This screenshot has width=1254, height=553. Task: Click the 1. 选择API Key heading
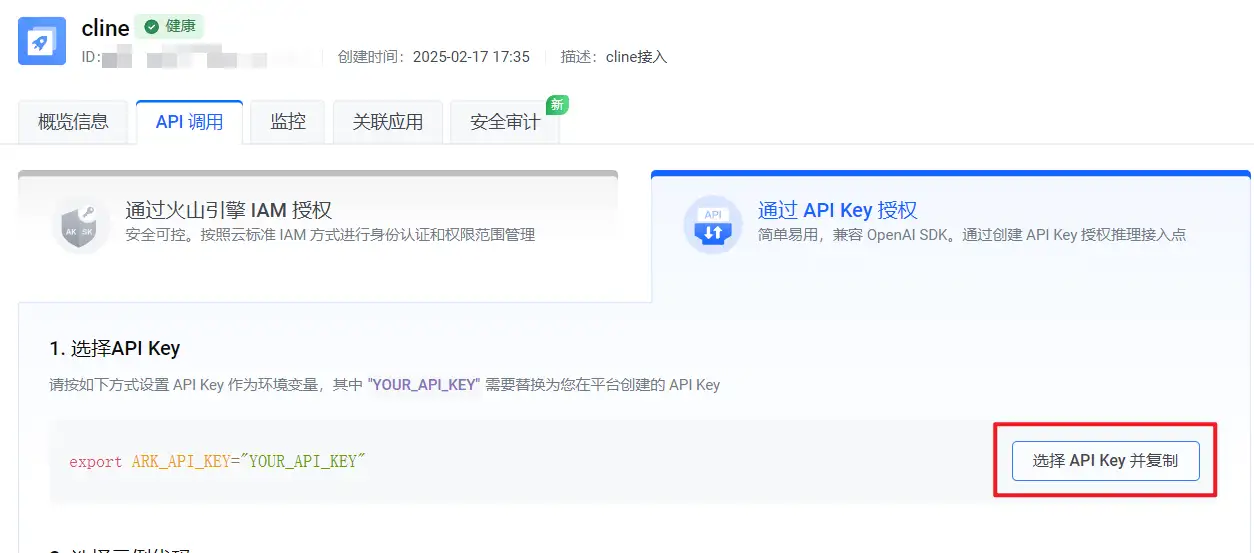pyautogui.click(x=115, y=349)
